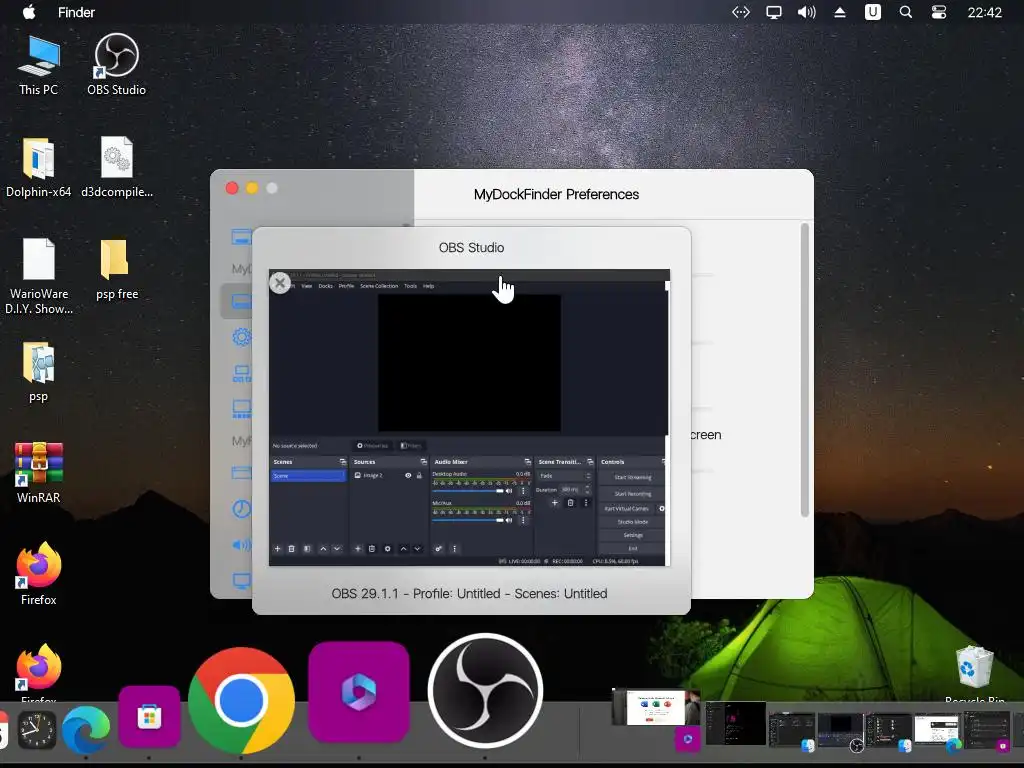Restore the minimized Office sign-in window thumbnail
Screen dimensions: 1024x768
(x=656, y=708)
